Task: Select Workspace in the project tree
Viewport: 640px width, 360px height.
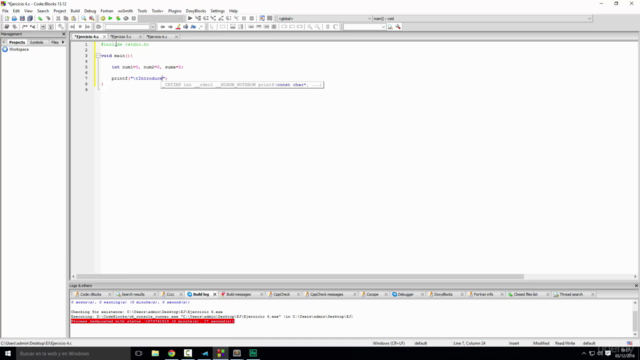Action: (19, 49)
